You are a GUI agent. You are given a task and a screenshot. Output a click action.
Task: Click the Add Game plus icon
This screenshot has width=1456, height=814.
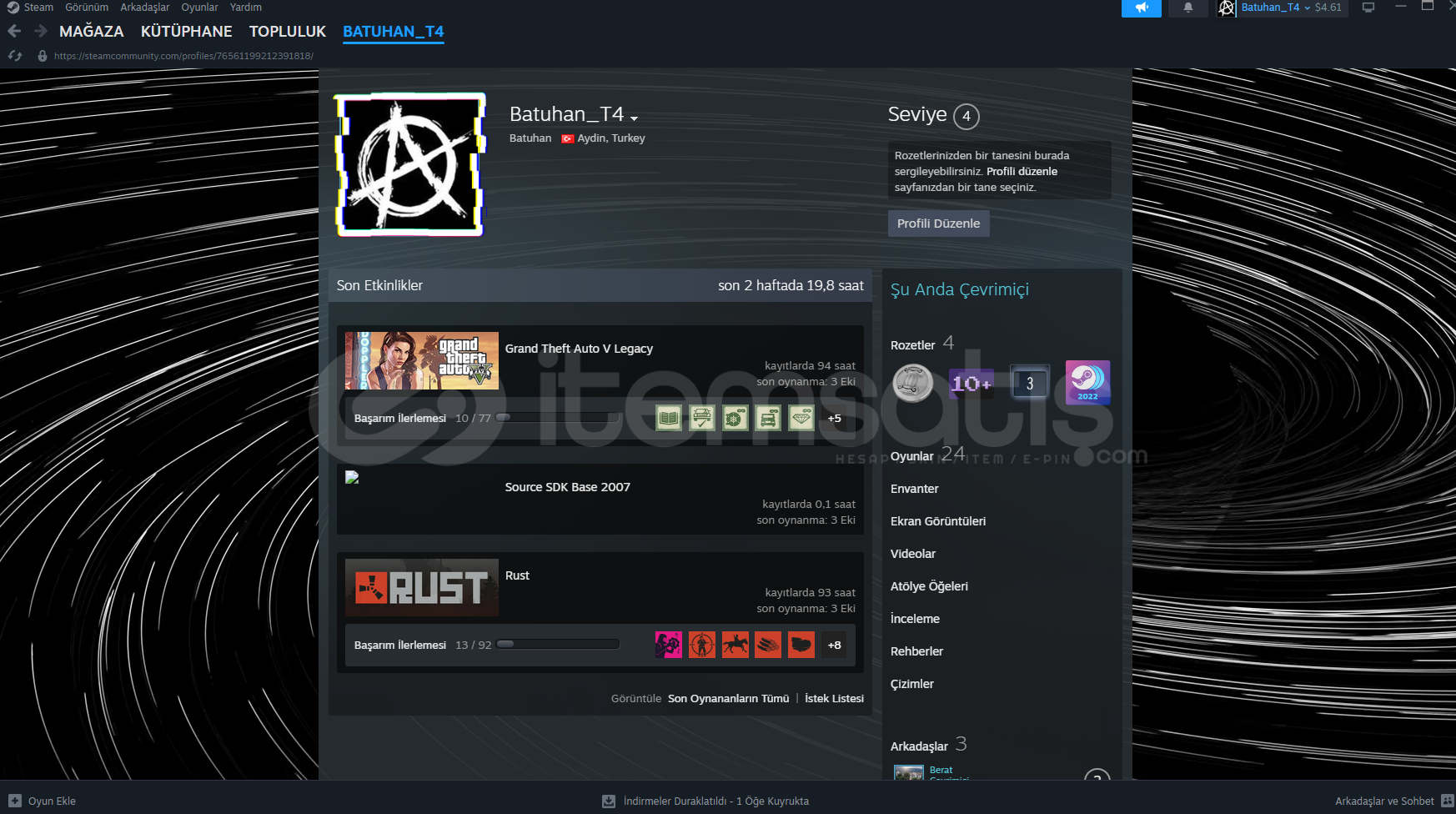[15, 801]
